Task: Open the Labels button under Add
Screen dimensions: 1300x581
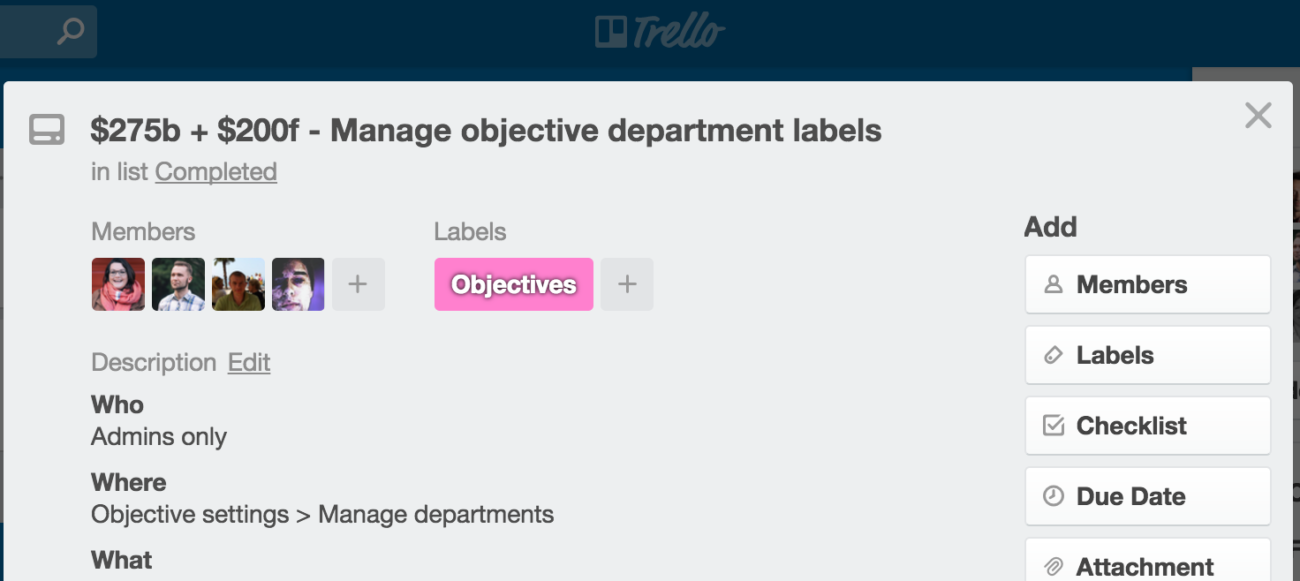Action: 1147,355
